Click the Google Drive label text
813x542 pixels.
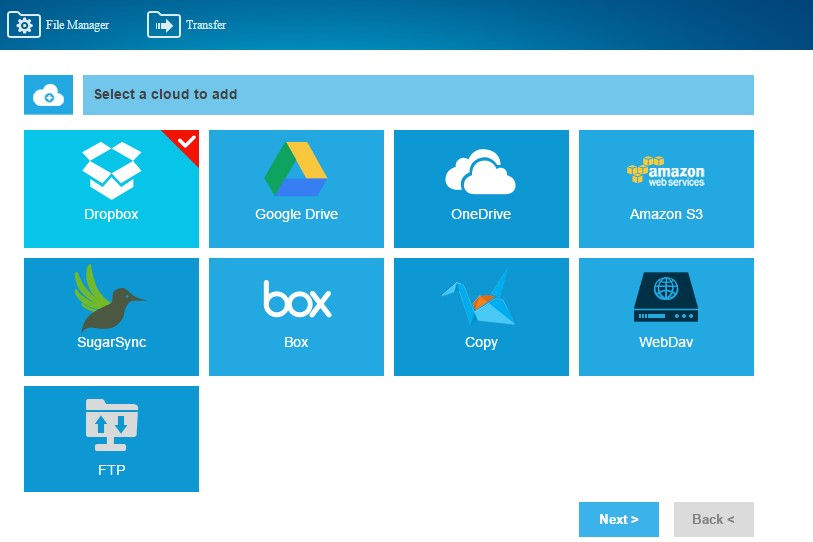pyautogui.click(x=296, y=214)
